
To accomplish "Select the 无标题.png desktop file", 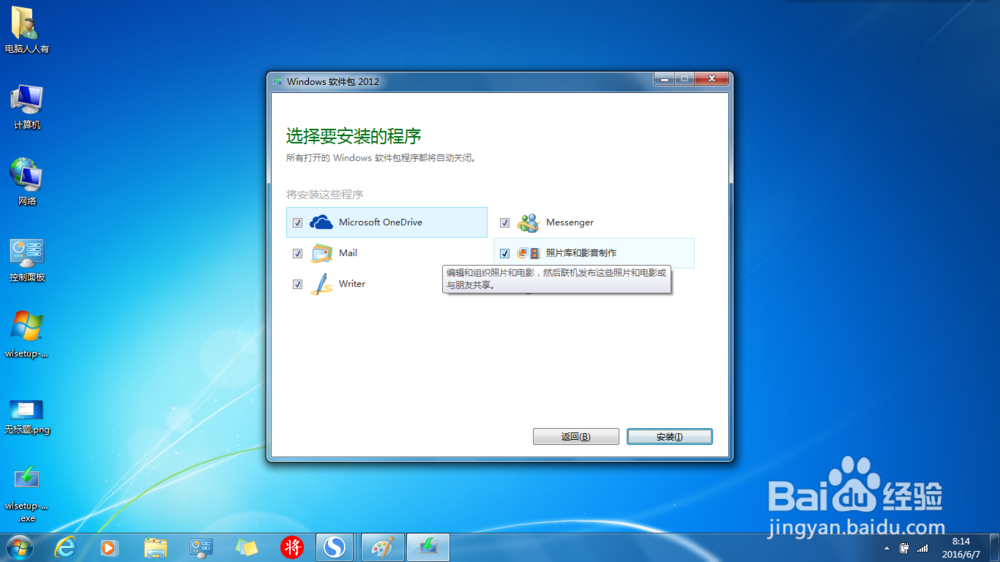I will coord(27,417).
